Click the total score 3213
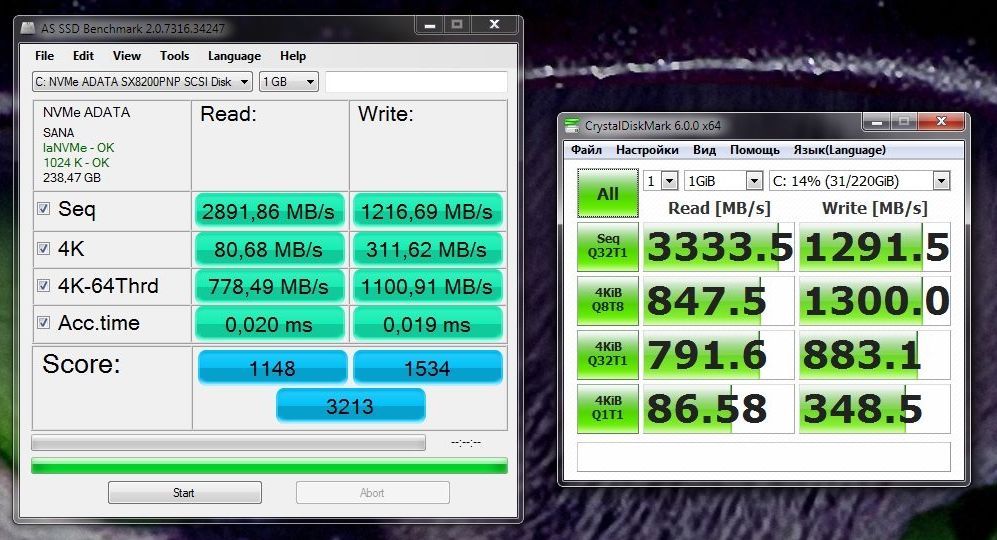Screen dimensions: 997x540 [350, 405]
